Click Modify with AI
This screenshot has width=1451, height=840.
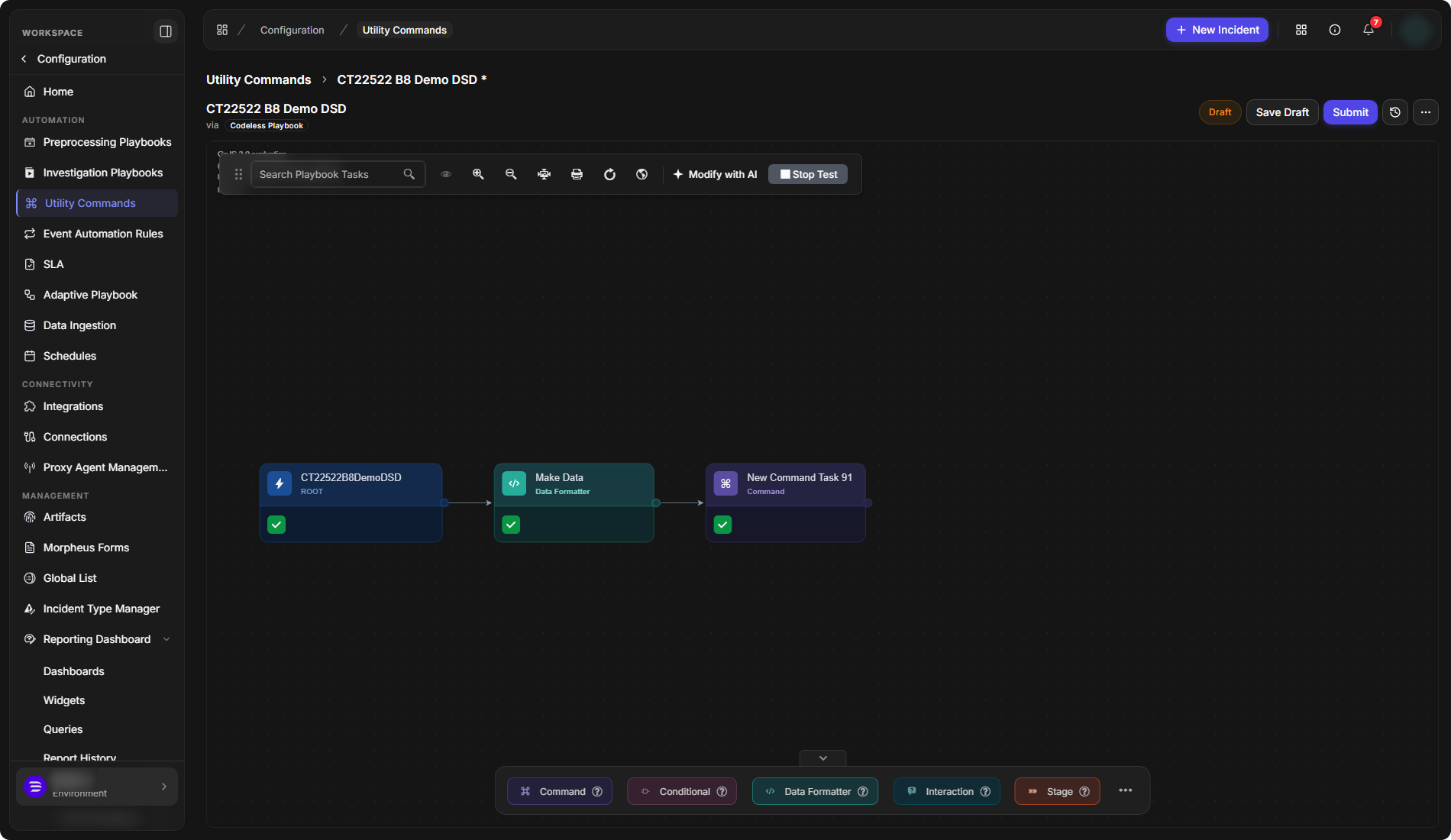(715, 174)
